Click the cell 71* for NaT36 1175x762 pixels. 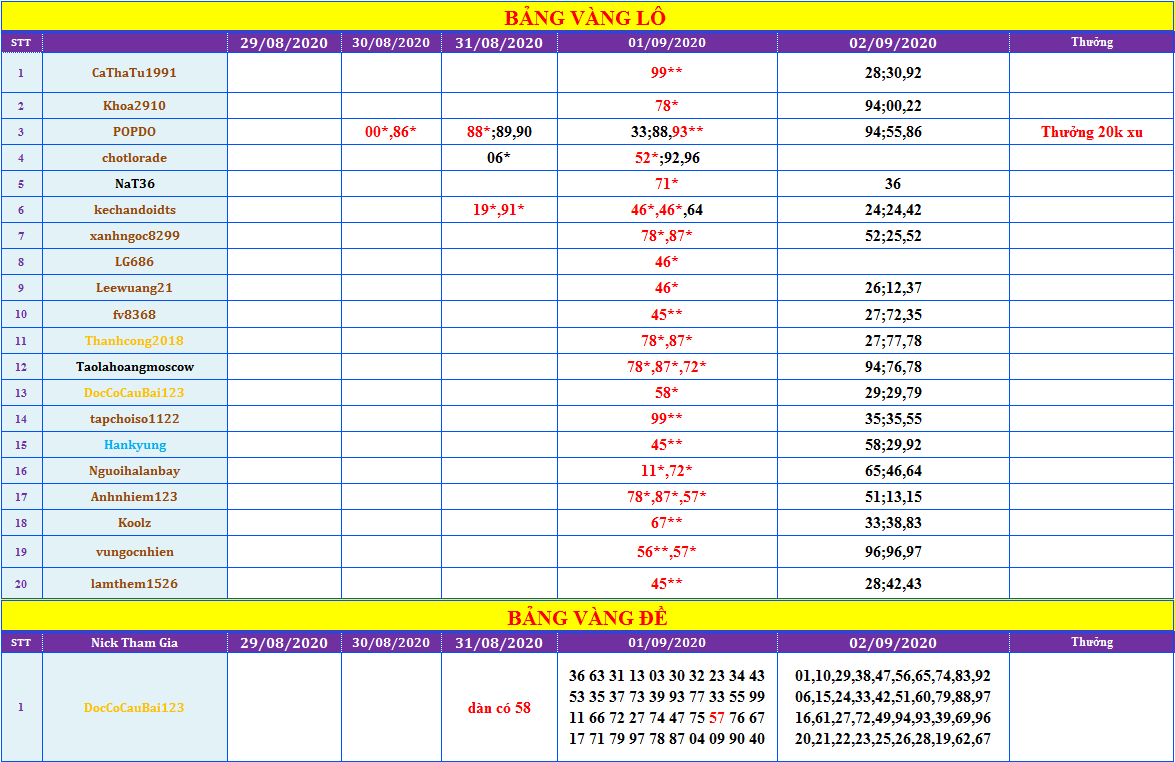(667, 184)
